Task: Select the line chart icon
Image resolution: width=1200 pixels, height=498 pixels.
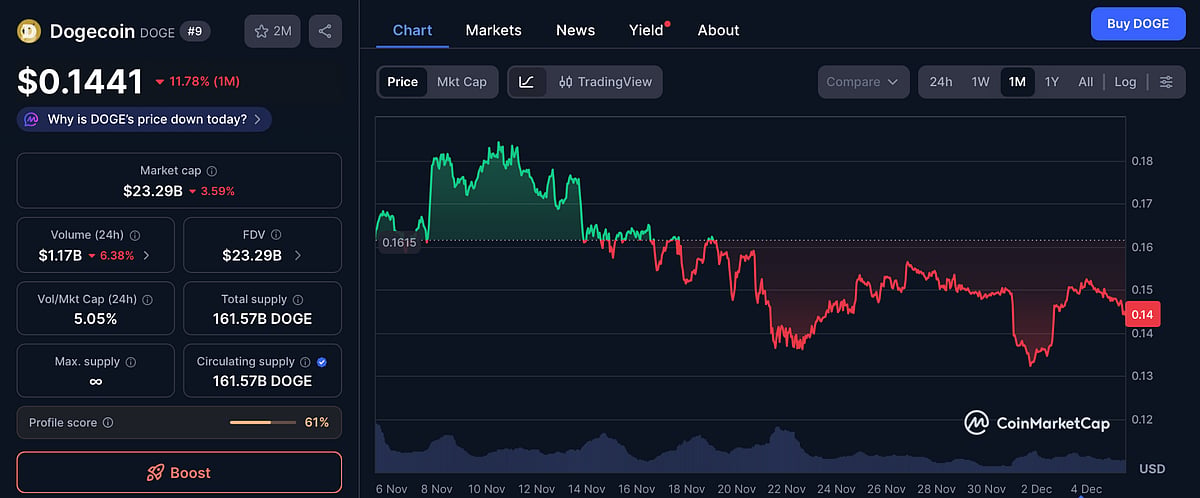Action: [527, 82]
